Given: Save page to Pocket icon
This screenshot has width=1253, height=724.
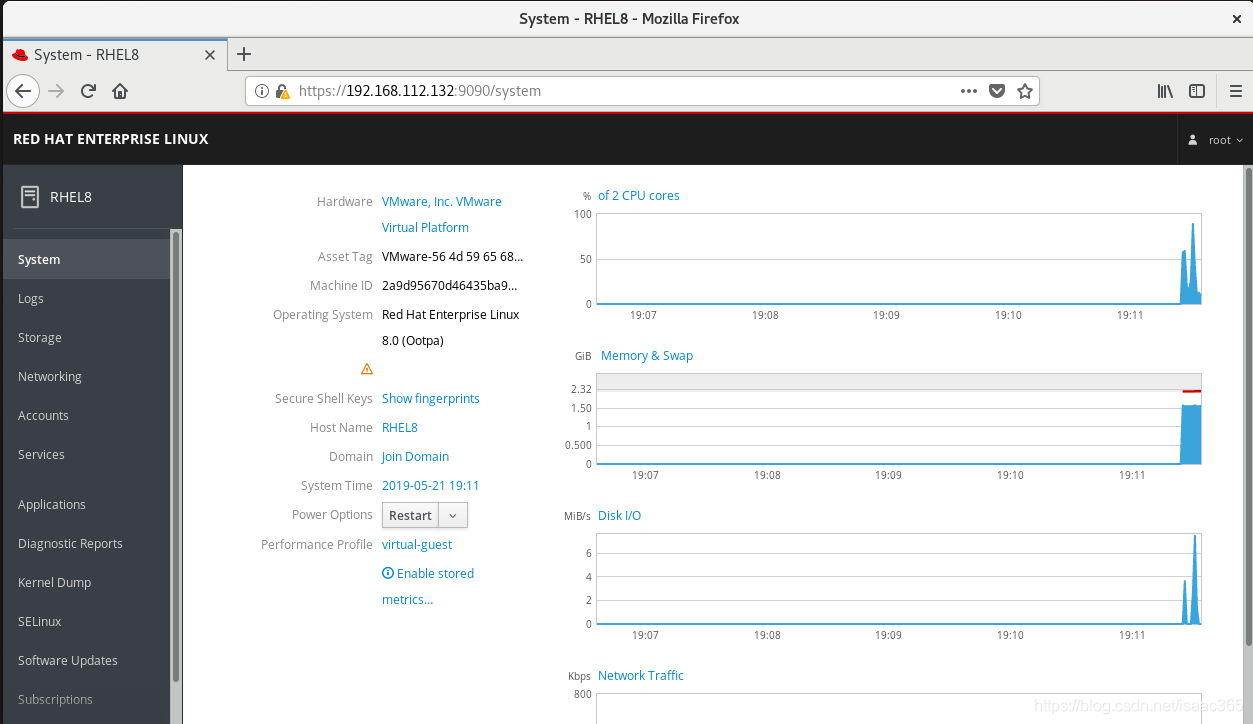Looking at the screenshot, I should [997, 91].
